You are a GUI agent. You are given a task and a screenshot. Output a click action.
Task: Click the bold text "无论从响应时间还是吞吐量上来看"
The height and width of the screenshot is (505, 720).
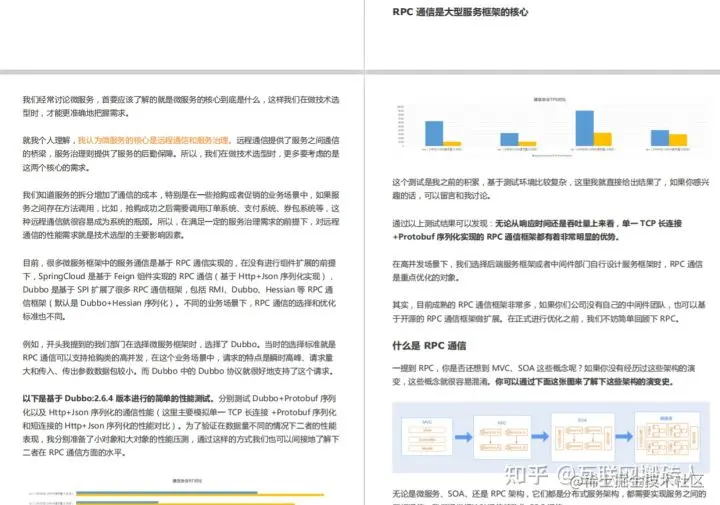554,223
